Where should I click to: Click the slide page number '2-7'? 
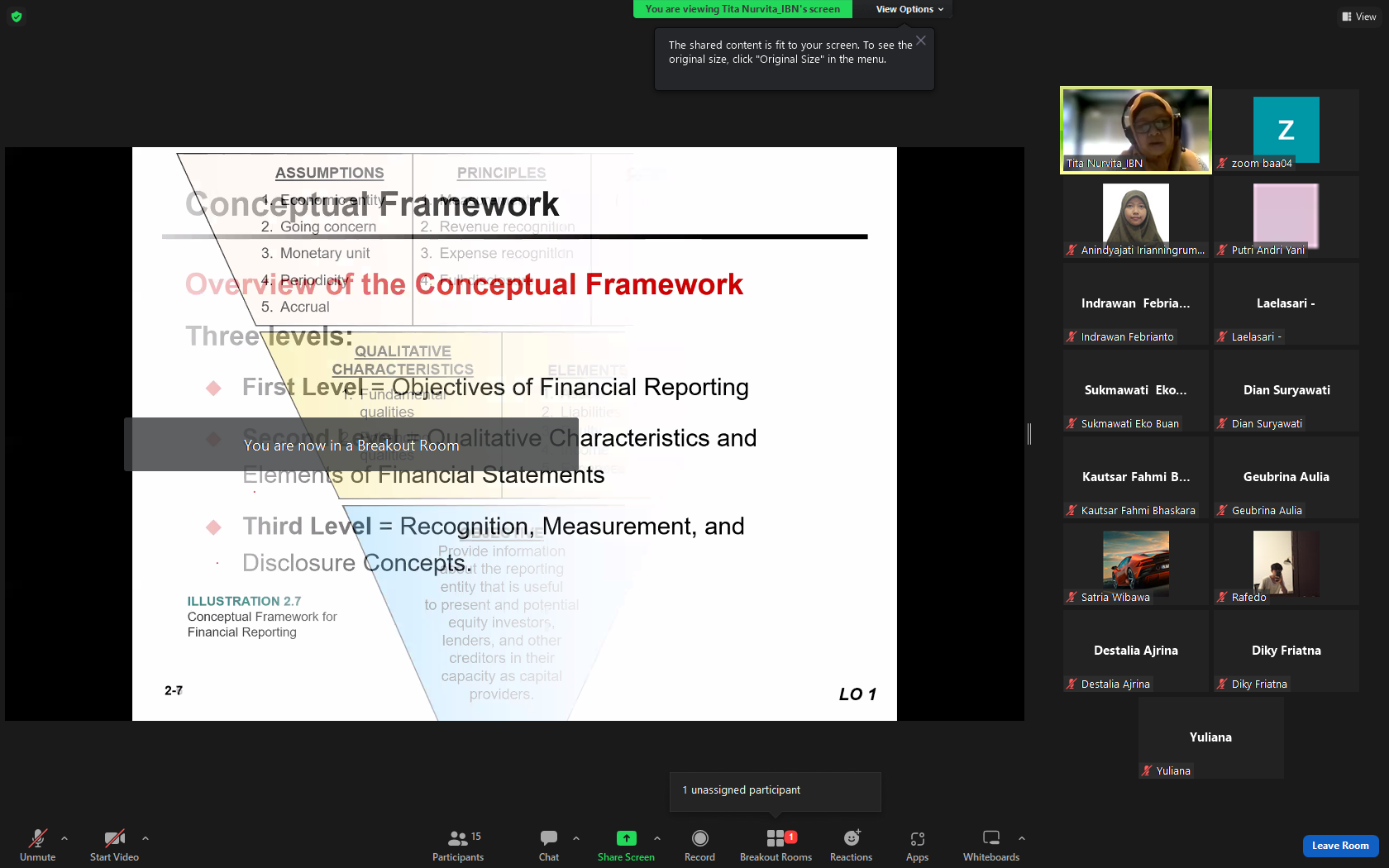pos(174,690)
